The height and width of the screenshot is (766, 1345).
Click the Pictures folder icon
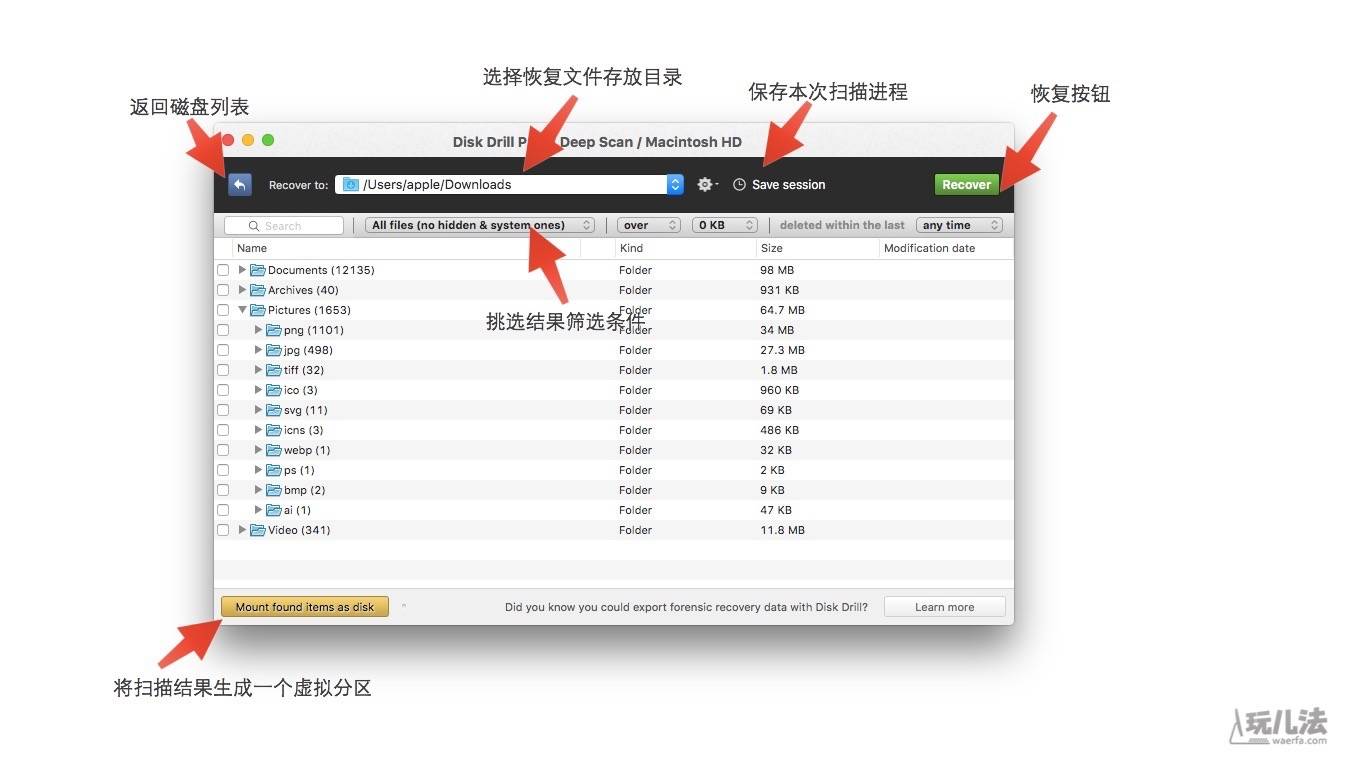tap(258, 310)
